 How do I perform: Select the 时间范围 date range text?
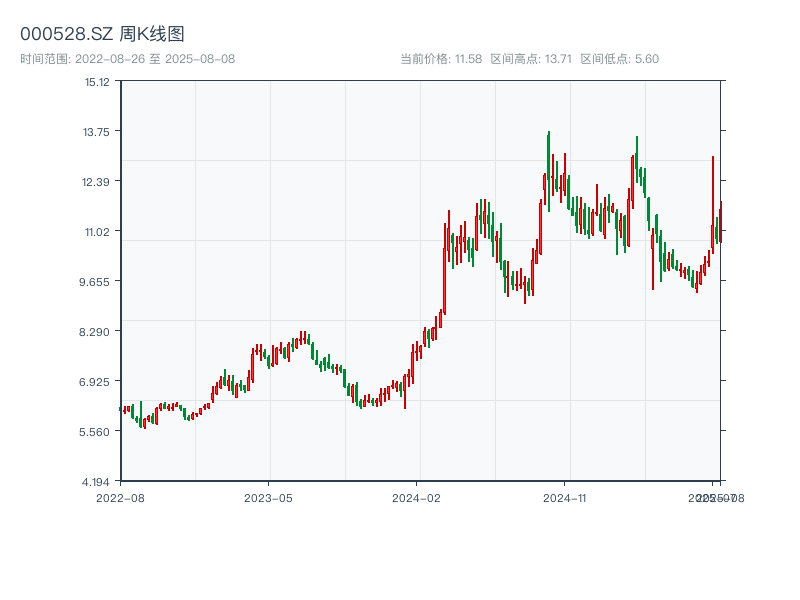point(128,59)
